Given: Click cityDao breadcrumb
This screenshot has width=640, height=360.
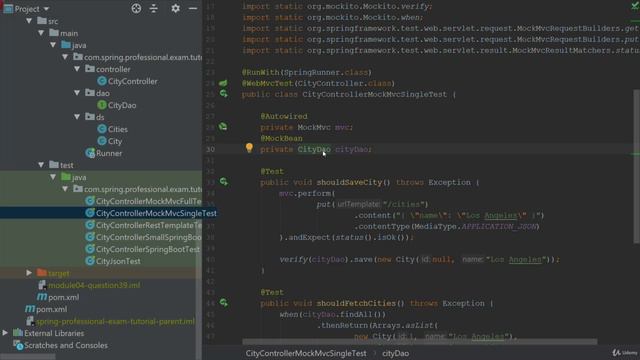Looking at the screenshot, I should (396, 353).
